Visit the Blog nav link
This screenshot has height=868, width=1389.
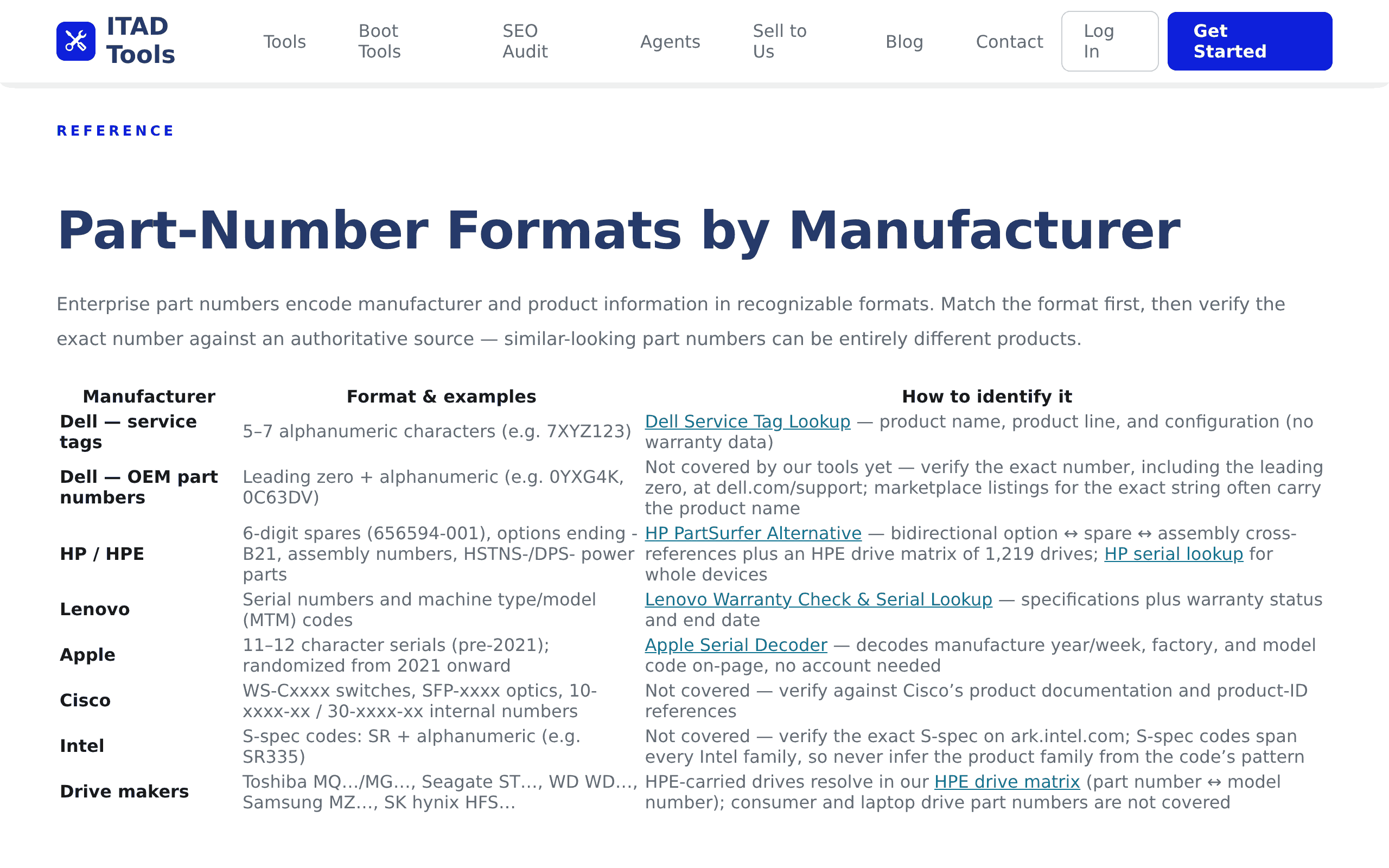[x=904, y=41]
